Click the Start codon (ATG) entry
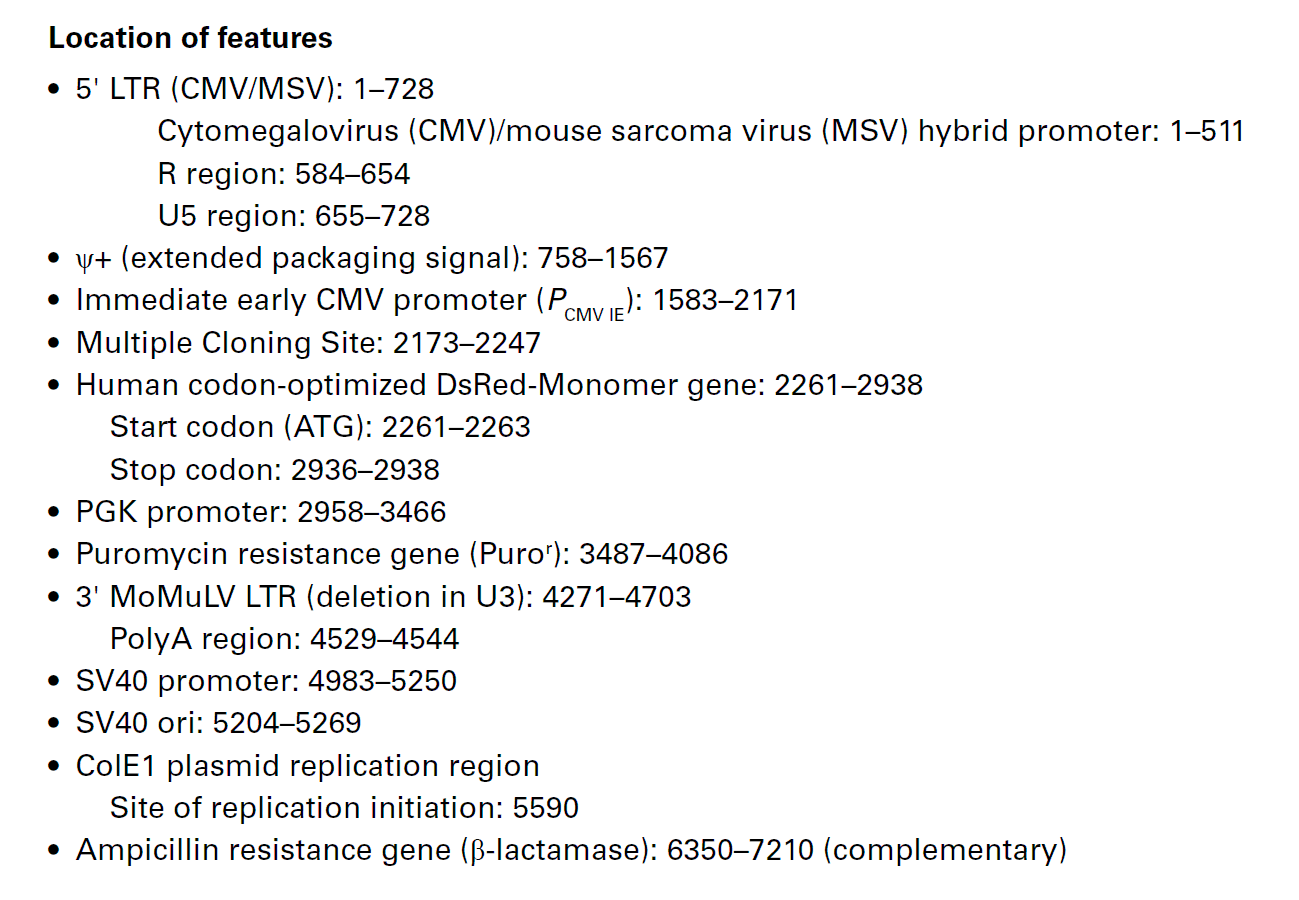Screen dimensions: 1299x900 click(x=320, y=427)
